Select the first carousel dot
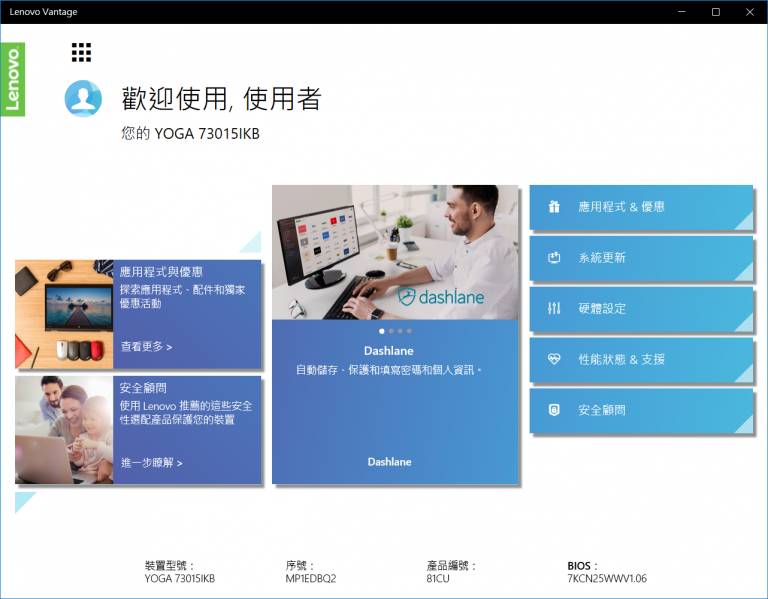This screenshot has width=768, height=599. (x=382, y=331)
